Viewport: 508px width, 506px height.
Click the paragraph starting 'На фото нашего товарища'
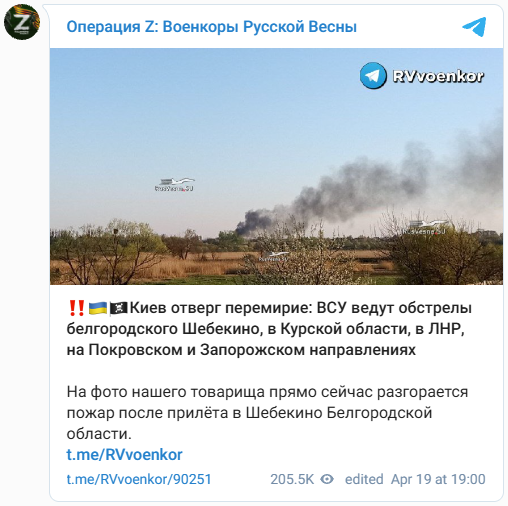pyautogui.click(x=267, y=413)
